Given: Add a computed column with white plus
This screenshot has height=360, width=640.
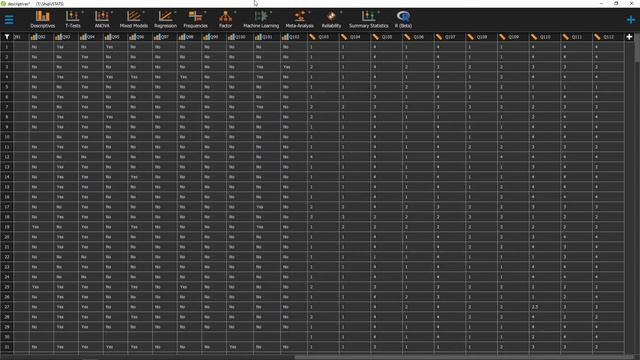Looking at the screenshot, I should (x=629, y=37).
